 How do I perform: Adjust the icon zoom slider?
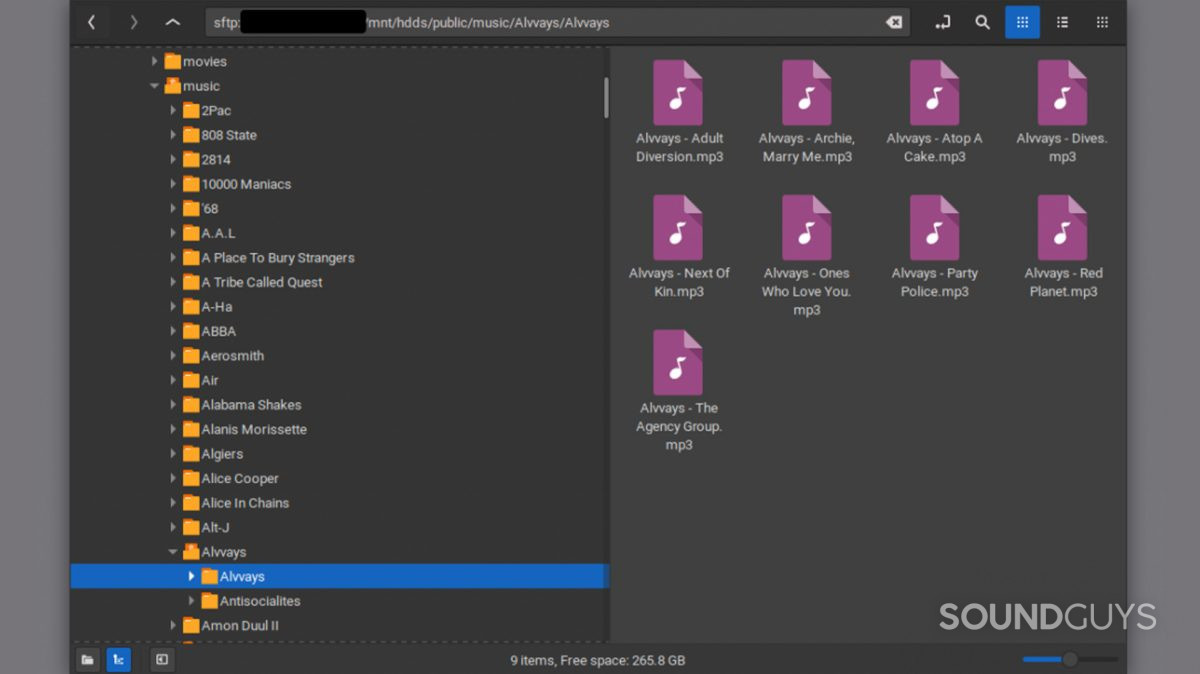(x=1069, y=659)
